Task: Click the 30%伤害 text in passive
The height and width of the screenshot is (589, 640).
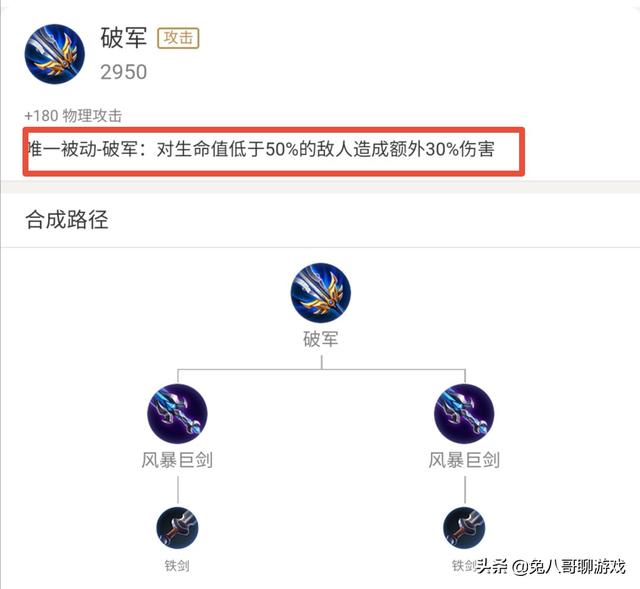Action: (x=460, y=149)
